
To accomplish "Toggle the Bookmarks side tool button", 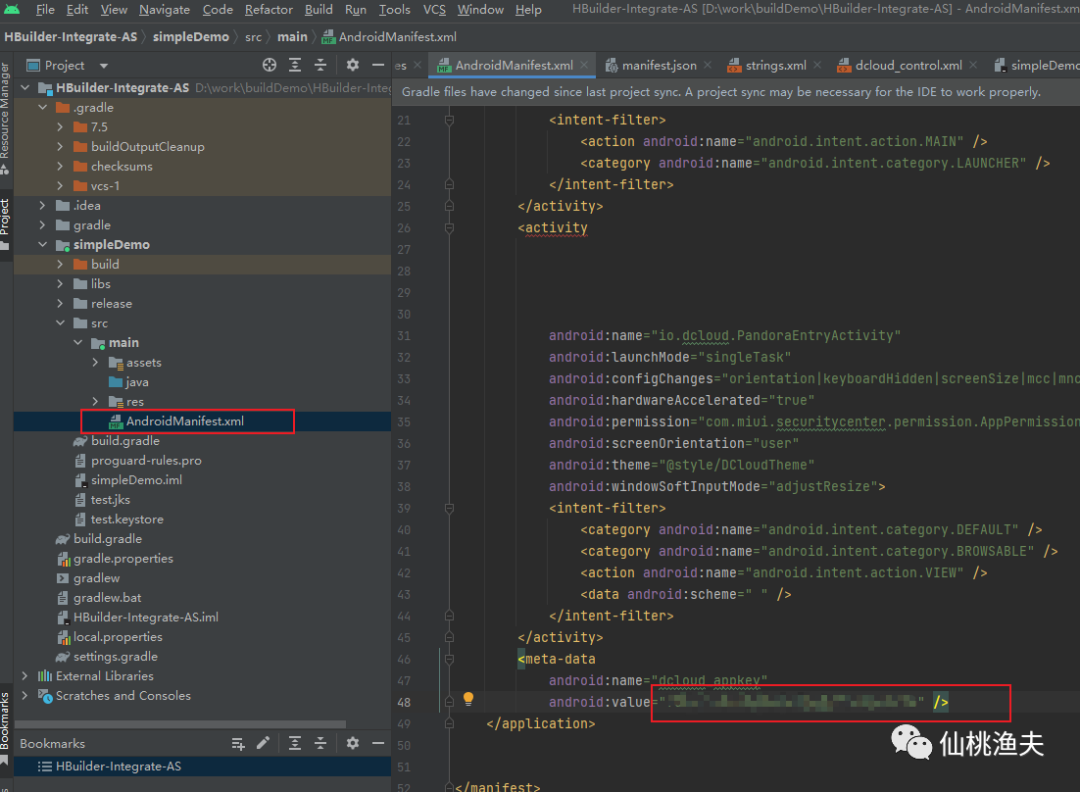I will click(5, 727).
